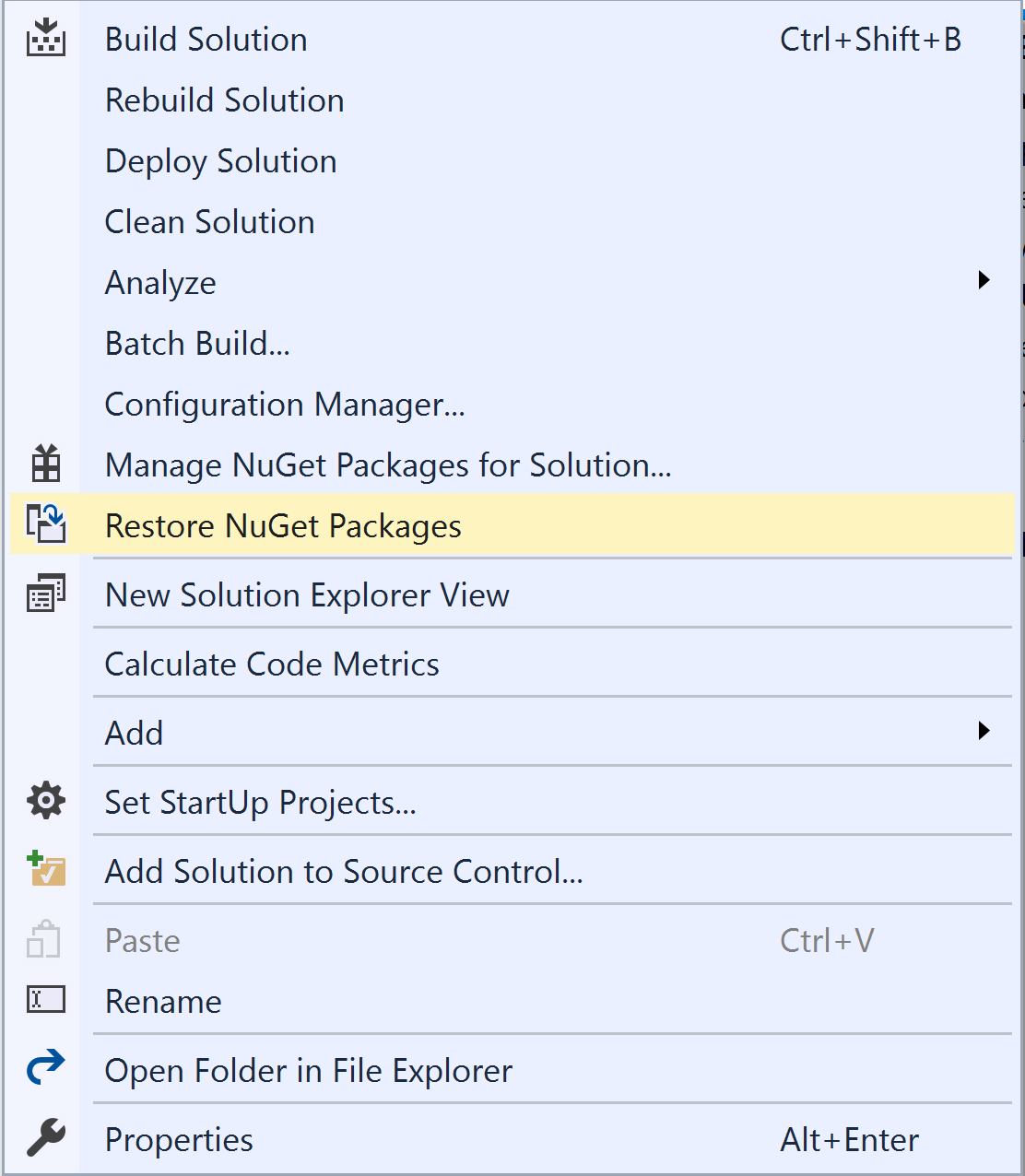
Task: Select the highlighted Restore NuGet Packages entry
Action: tap(283, 524)
